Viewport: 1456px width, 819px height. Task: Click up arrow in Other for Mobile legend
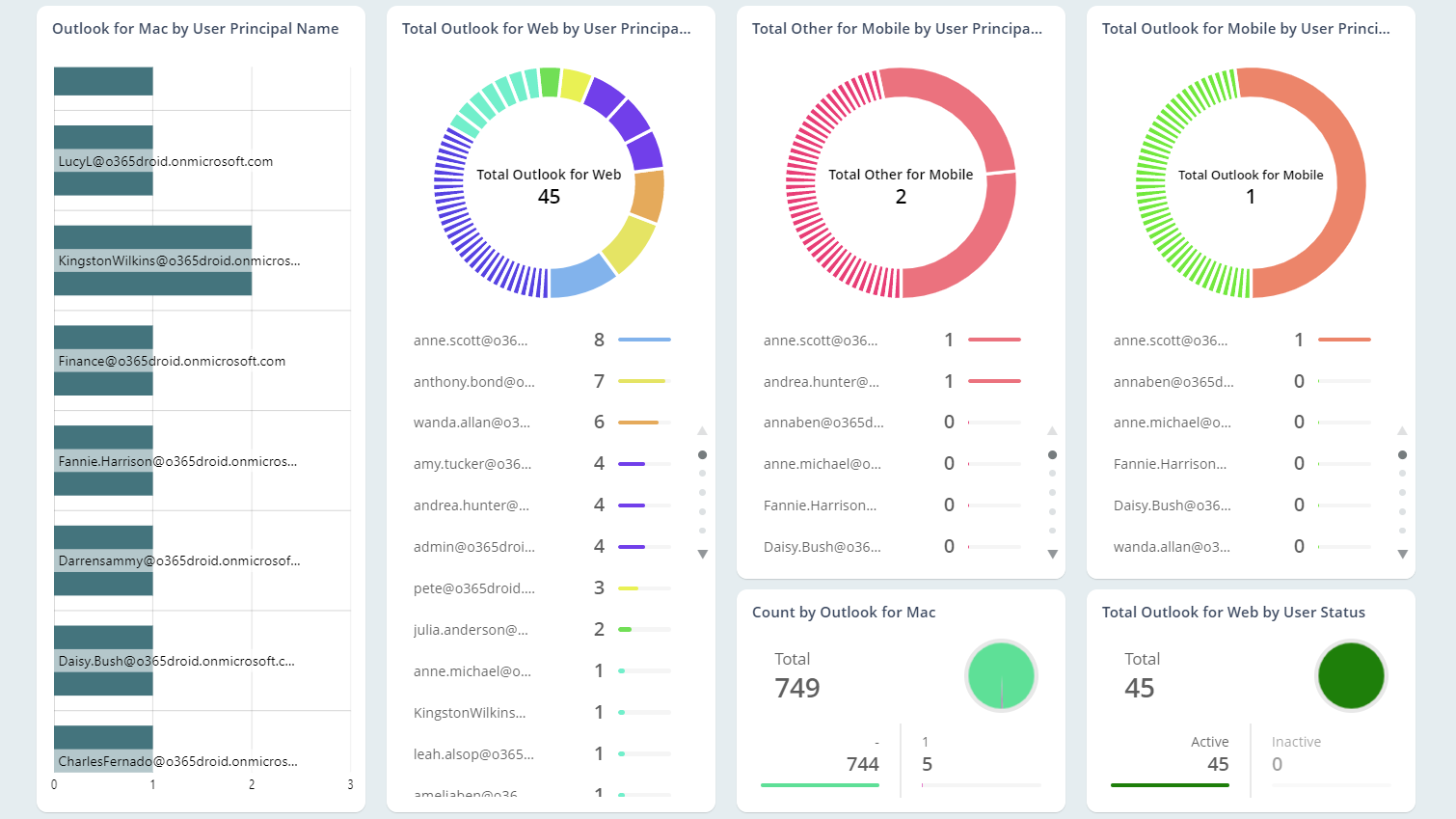tap(1052, 431)
